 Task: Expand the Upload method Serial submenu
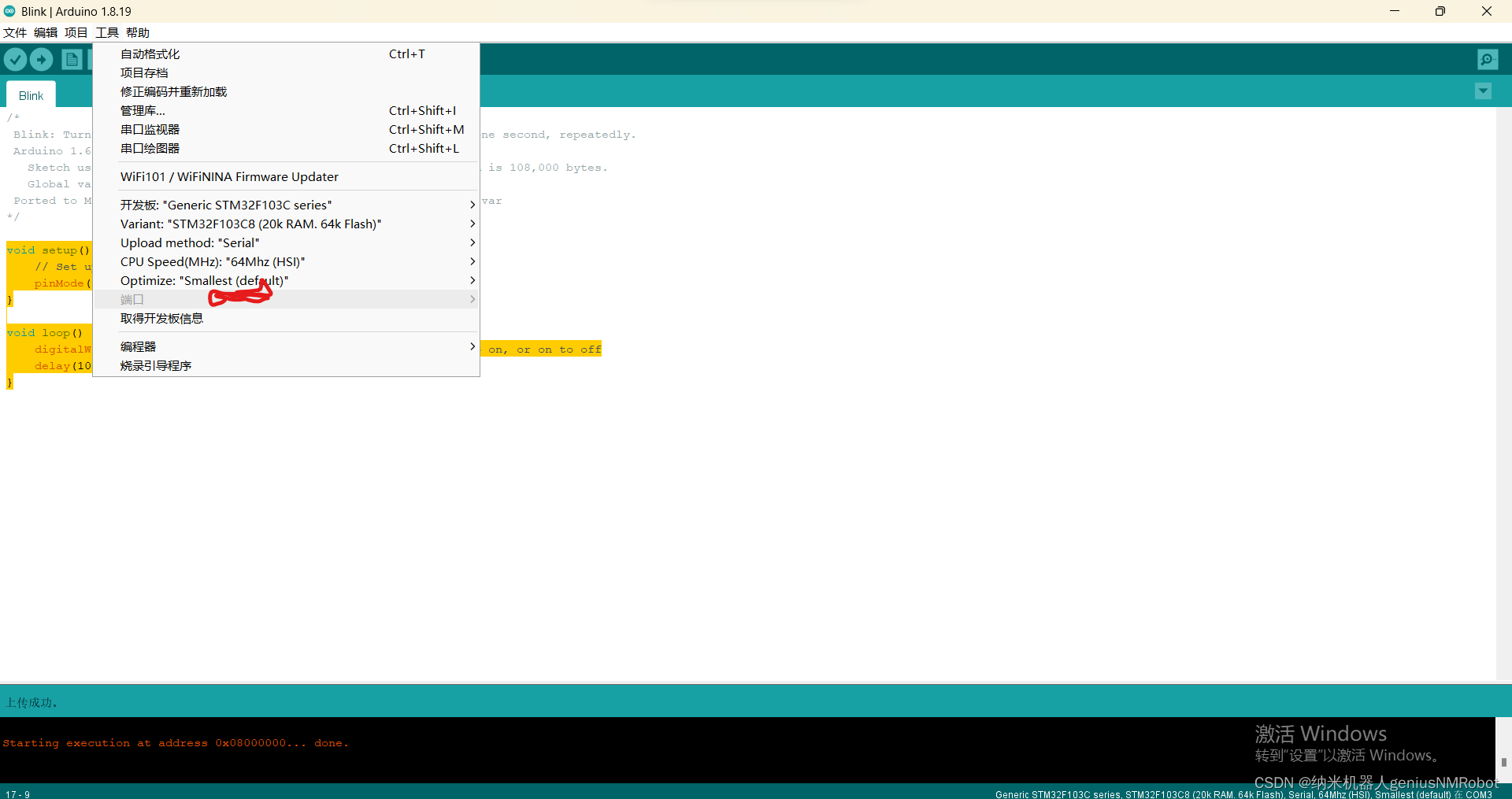pyautogui.click(x=287, y=243)
